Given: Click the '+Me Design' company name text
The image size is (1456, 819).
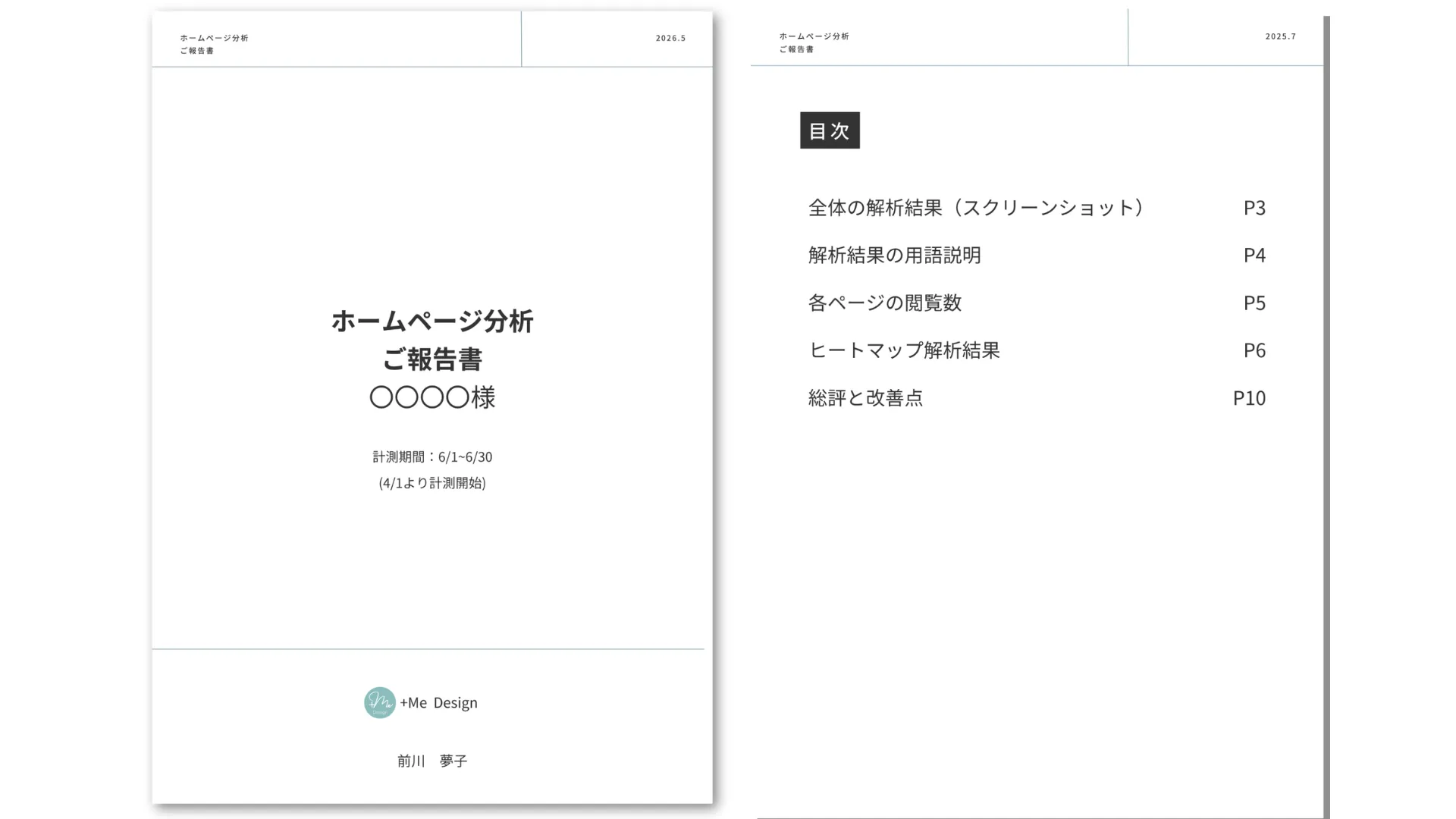Looking at the screenshot, I should coord(438,703).
